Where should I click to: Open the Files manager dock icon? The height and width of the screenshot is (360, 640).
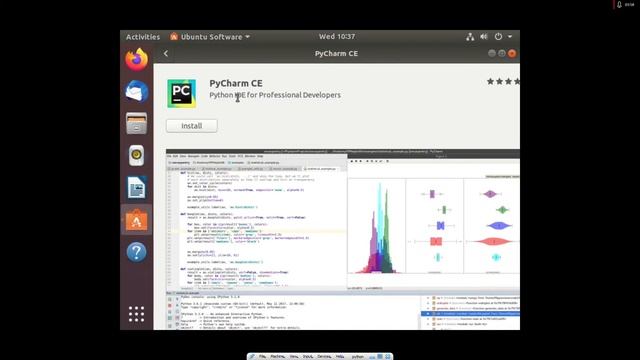pyautogui.click(x=136, y=123)
